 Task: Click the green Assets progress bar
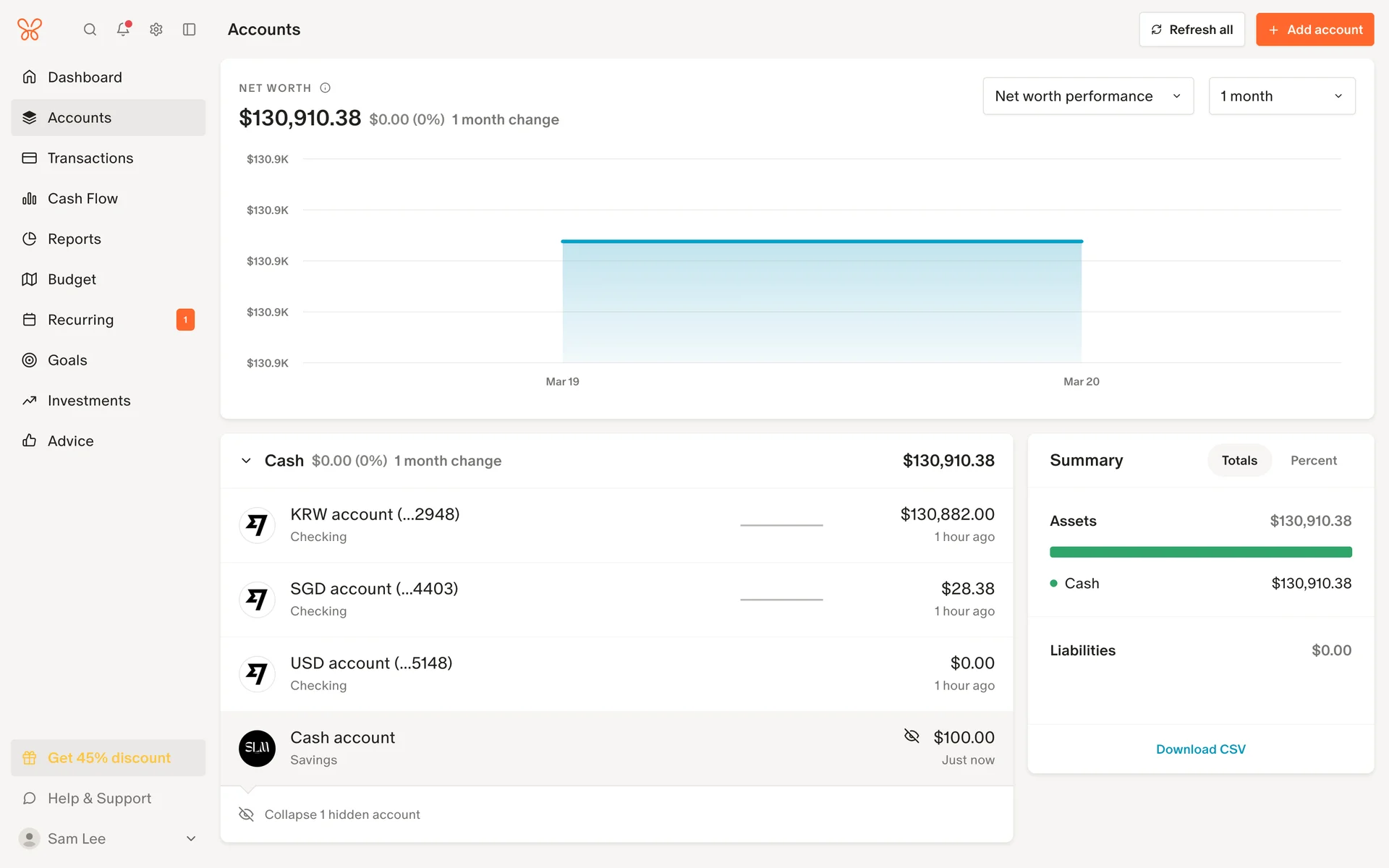tap(1200, 552)
